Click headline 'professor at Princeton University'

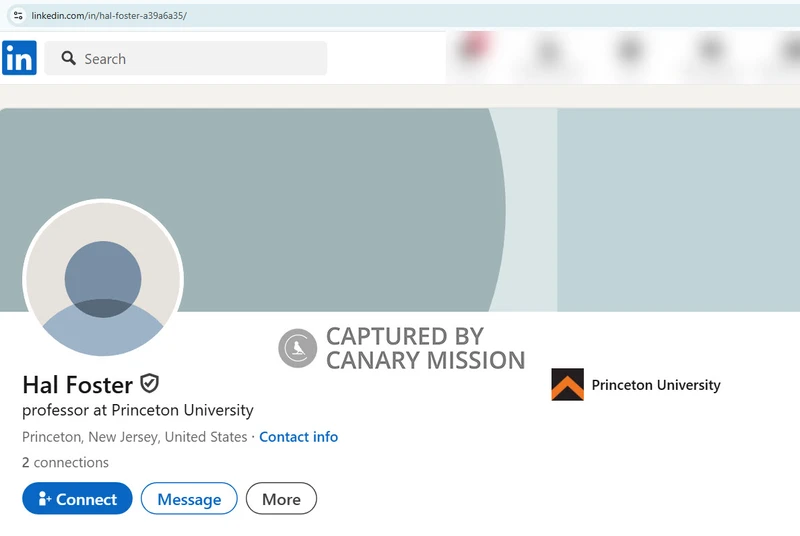coord(138,410)
